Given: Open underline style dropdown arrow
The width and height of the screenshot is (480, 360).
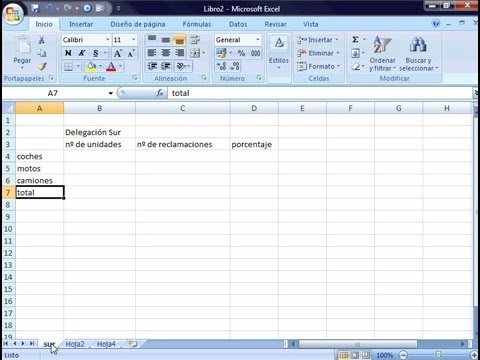Looking at the screenshot, I should 105,53.
